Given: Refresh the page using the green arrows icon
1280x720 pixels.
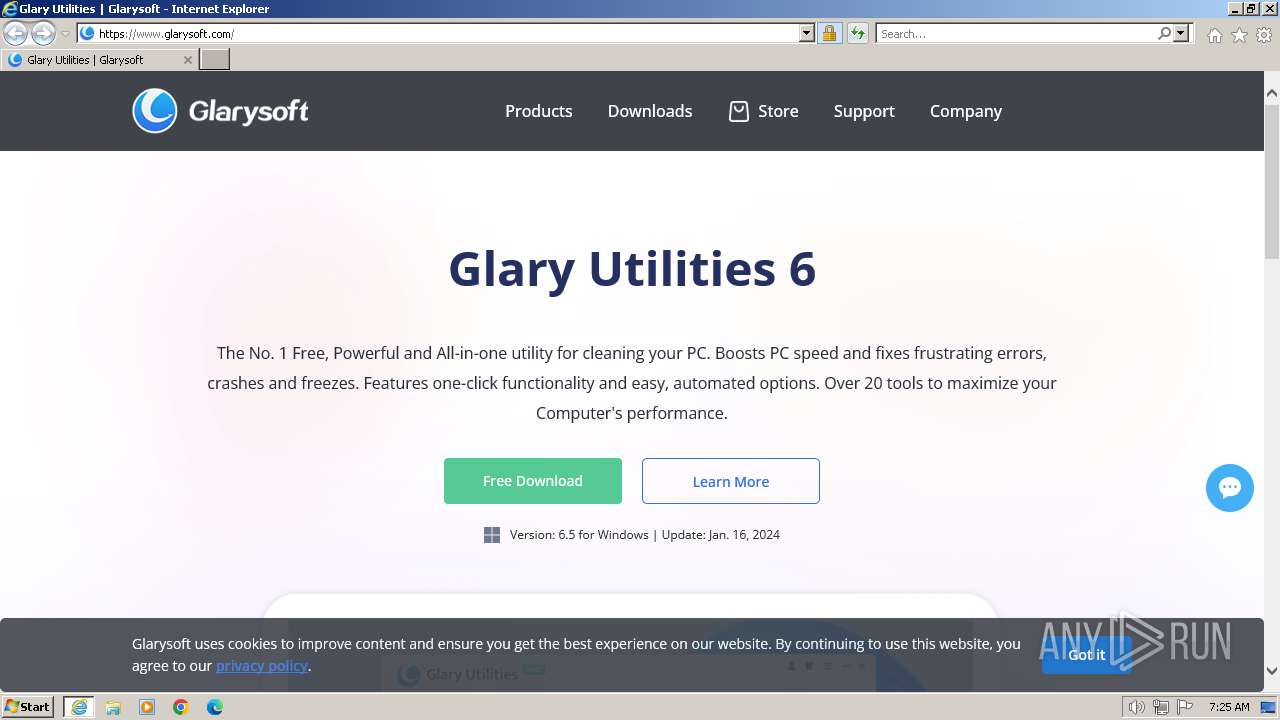Looking at the screenshot, I should 858,34.
